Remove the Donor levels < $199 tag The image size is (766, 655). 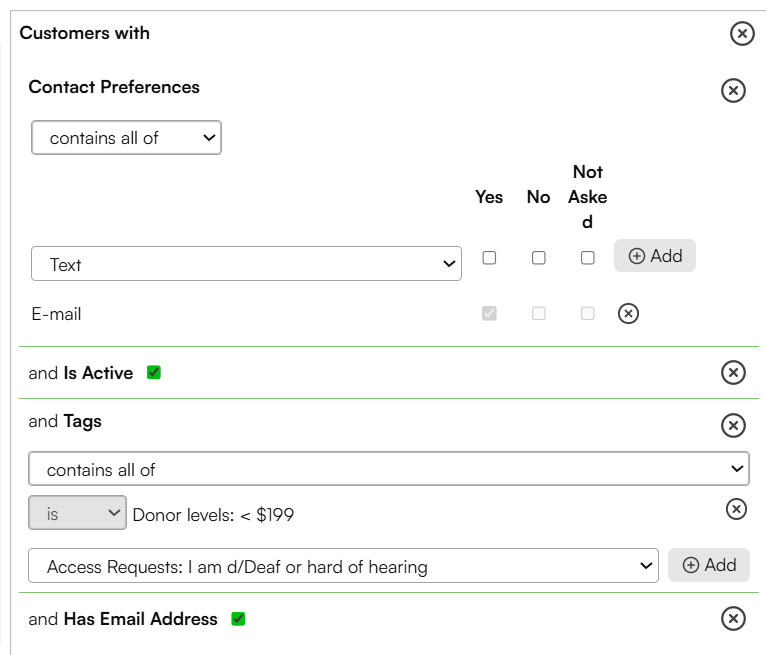click(736, 509)
